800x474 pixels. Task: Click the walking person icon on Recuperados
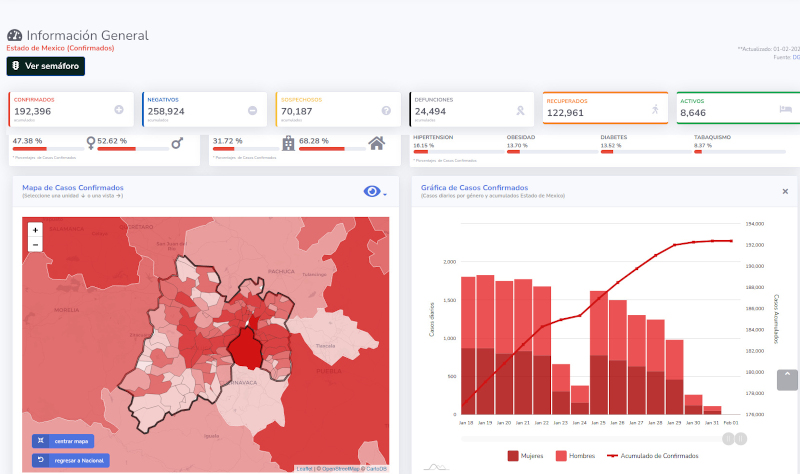654,109
